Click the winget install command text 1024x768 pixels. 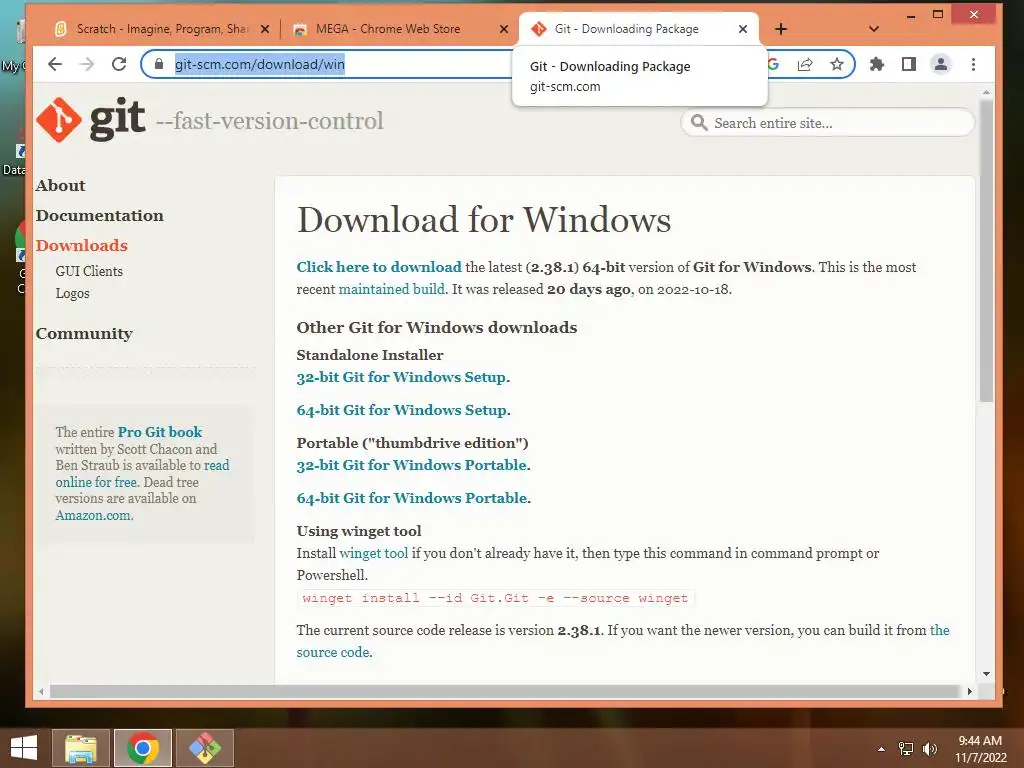pyautogui.click(x=495, y=598)
